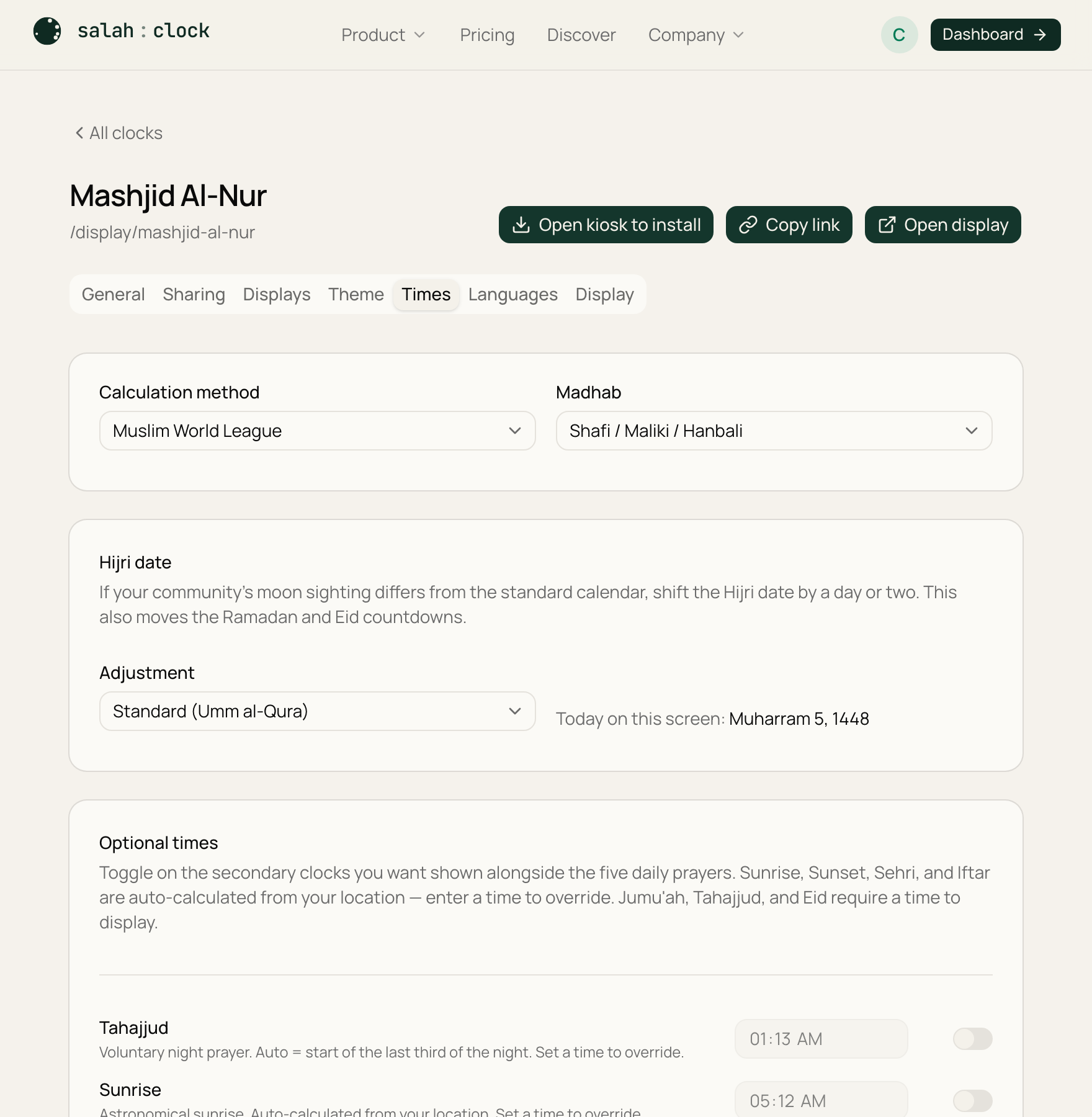
Task: Expand the Product nav menu
Action: [x=383, y=35]
